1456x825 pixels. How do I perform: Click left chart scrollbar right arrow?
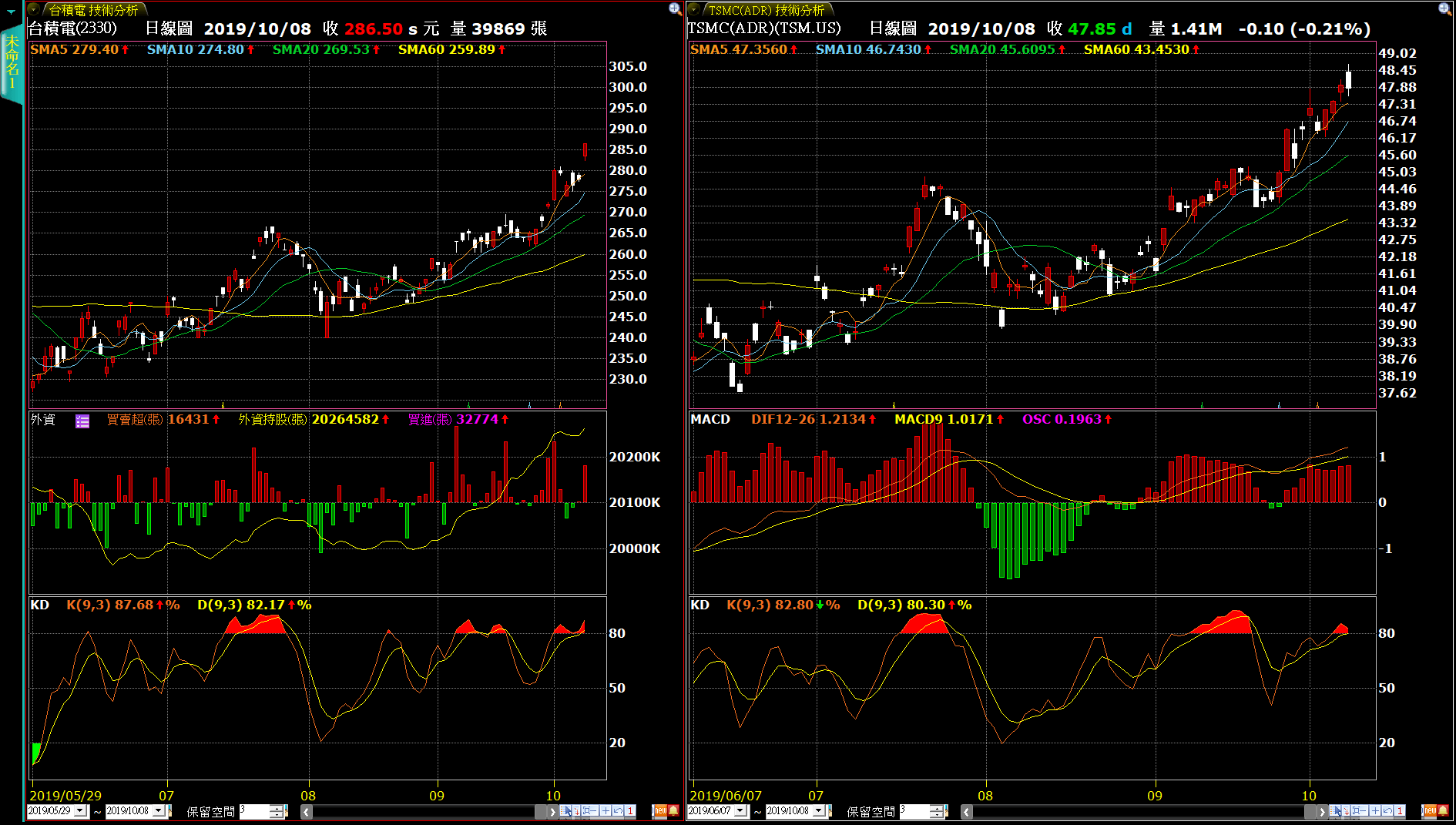552,812
